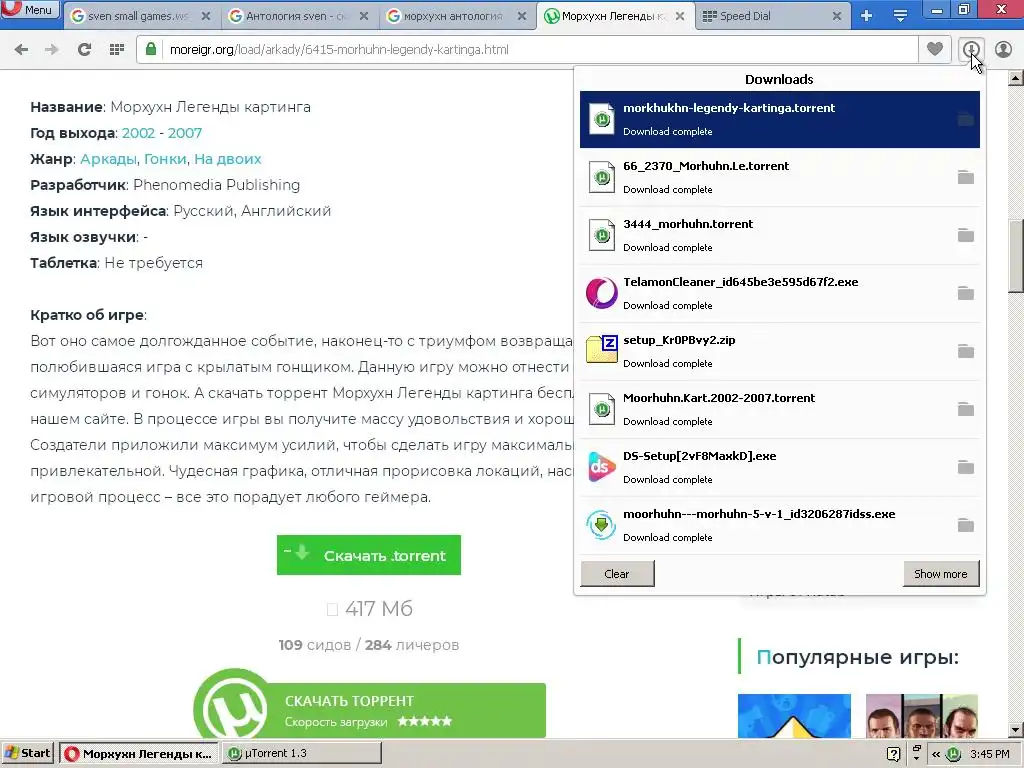The height and width of the screenshot is (768, 1024).
Task: Open Windows Start menu
Action: pyautogui.click(x=29, y=753)
